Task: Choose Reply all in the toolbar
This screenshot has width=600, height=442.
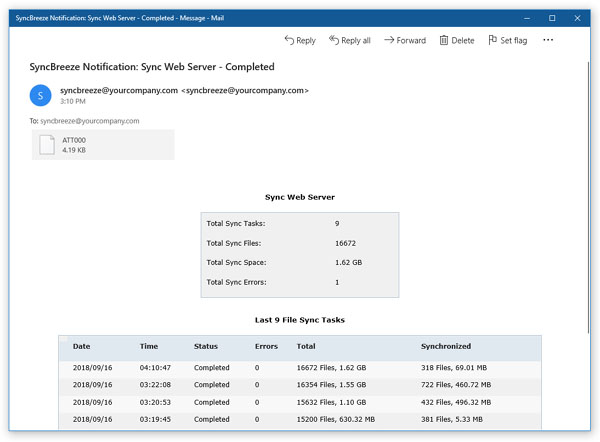Action: (x=350, y=40)
